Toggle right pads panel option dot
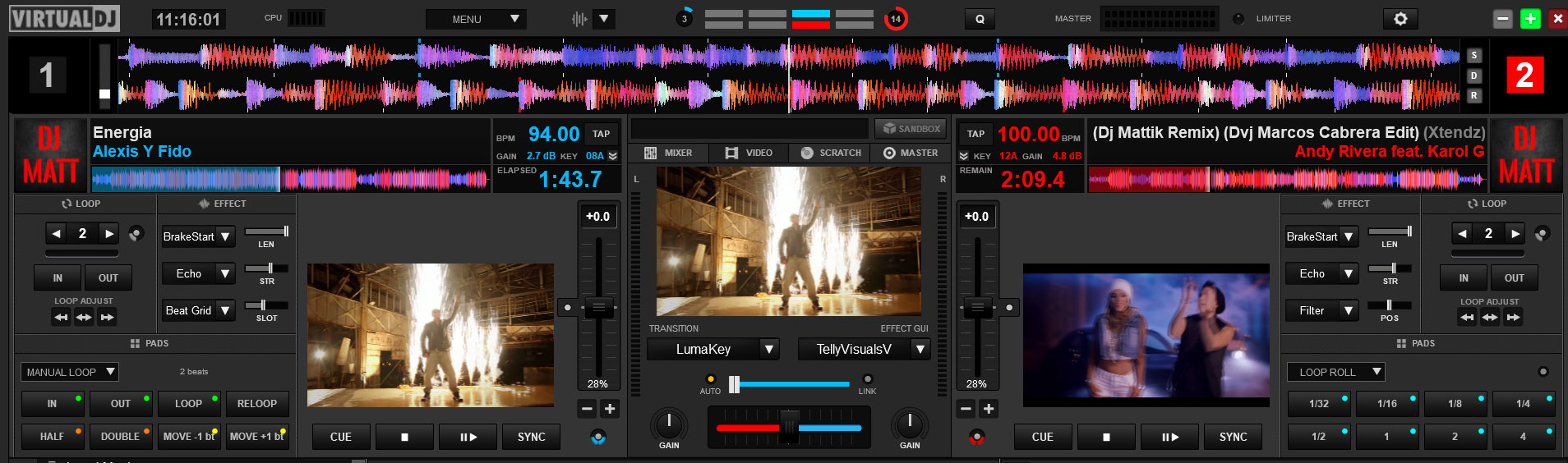The width and height of the screenshot is (1568, 463). 1543,372
